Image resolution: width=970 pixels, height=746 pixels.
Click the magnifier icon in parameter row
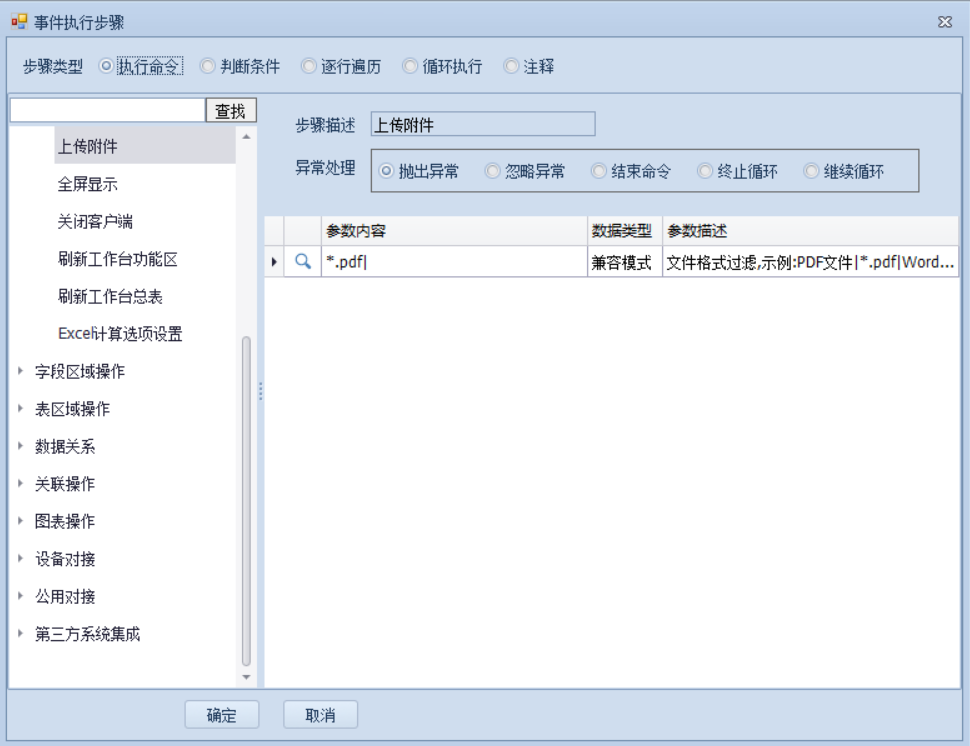click(303, 262)
